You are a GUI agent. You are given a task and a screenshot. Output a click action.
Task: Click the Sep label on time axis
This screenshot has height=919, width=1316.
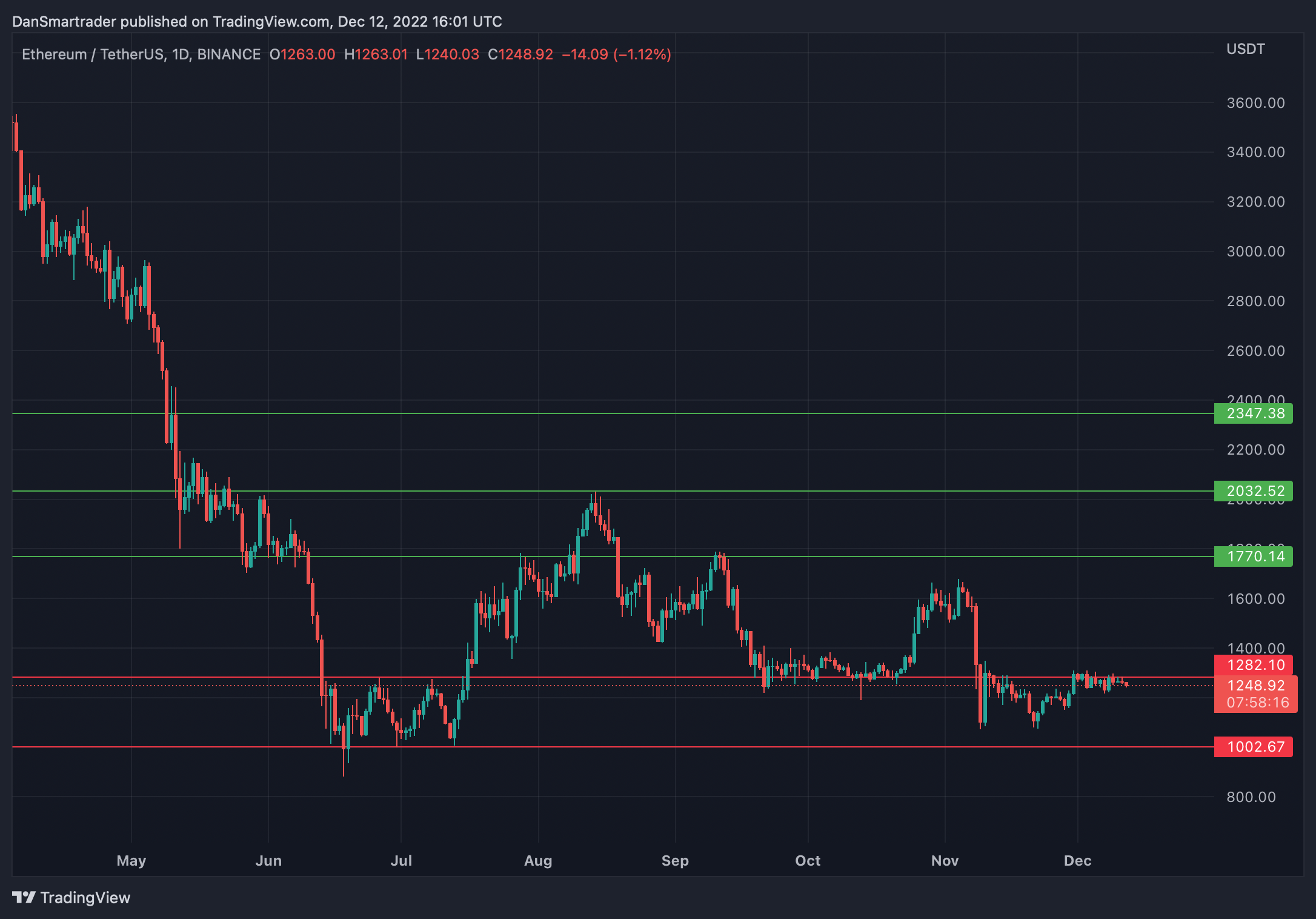click(x=675, y=861)
